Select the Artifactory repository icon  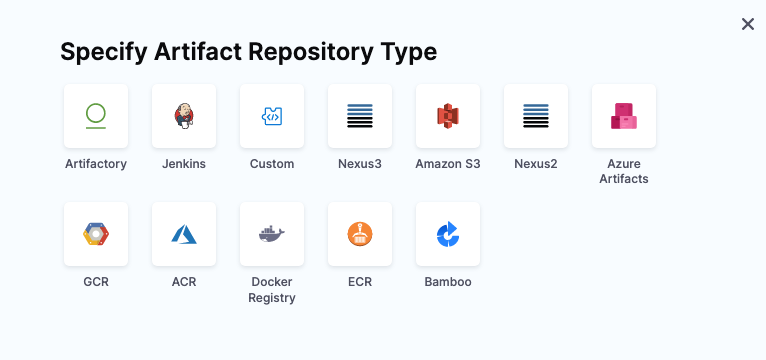[x=96, y=116]
